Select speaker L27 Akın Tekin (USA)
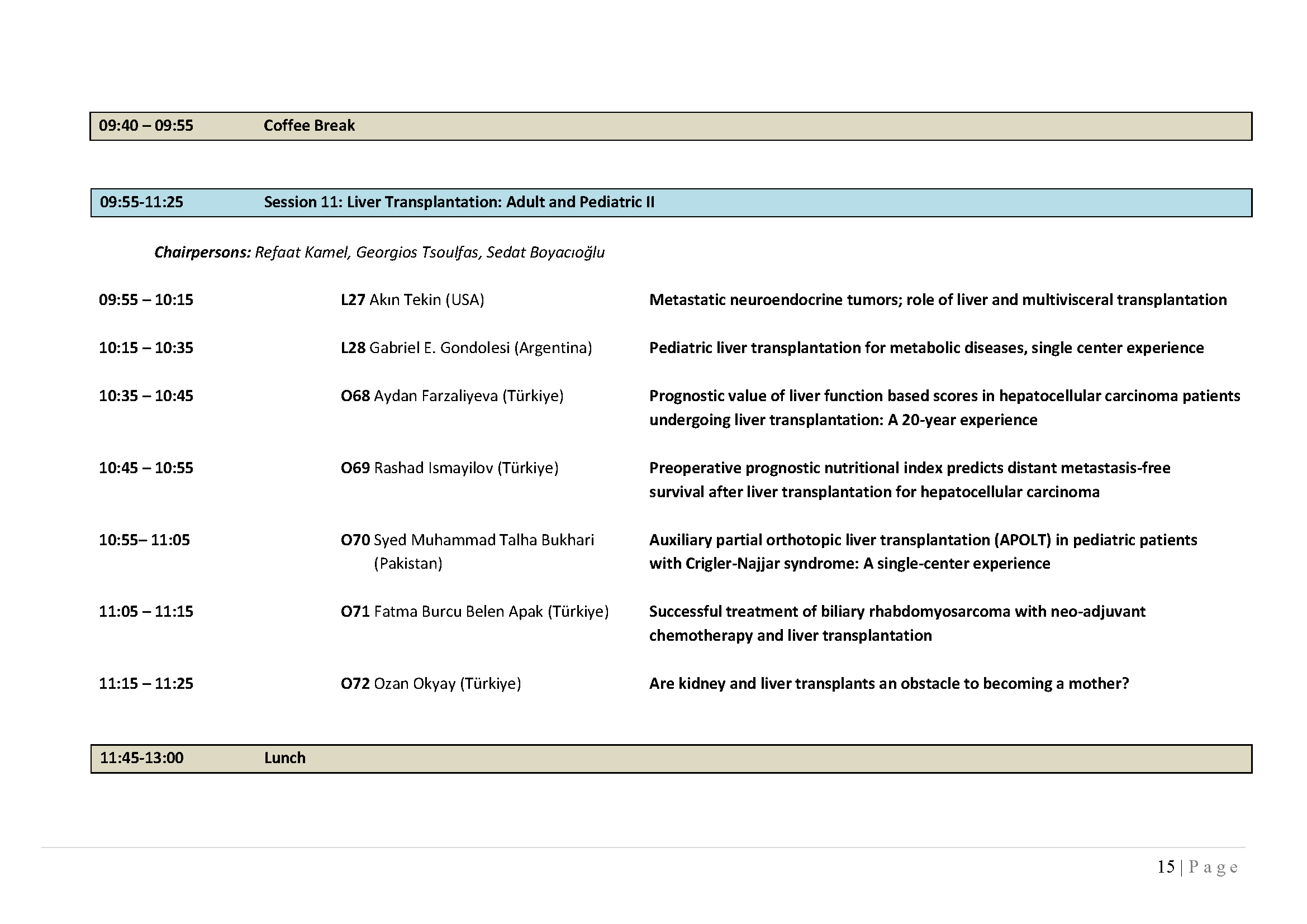This screenshot has height=924, width=1307. pyautogui.click(x=412, y=300)
